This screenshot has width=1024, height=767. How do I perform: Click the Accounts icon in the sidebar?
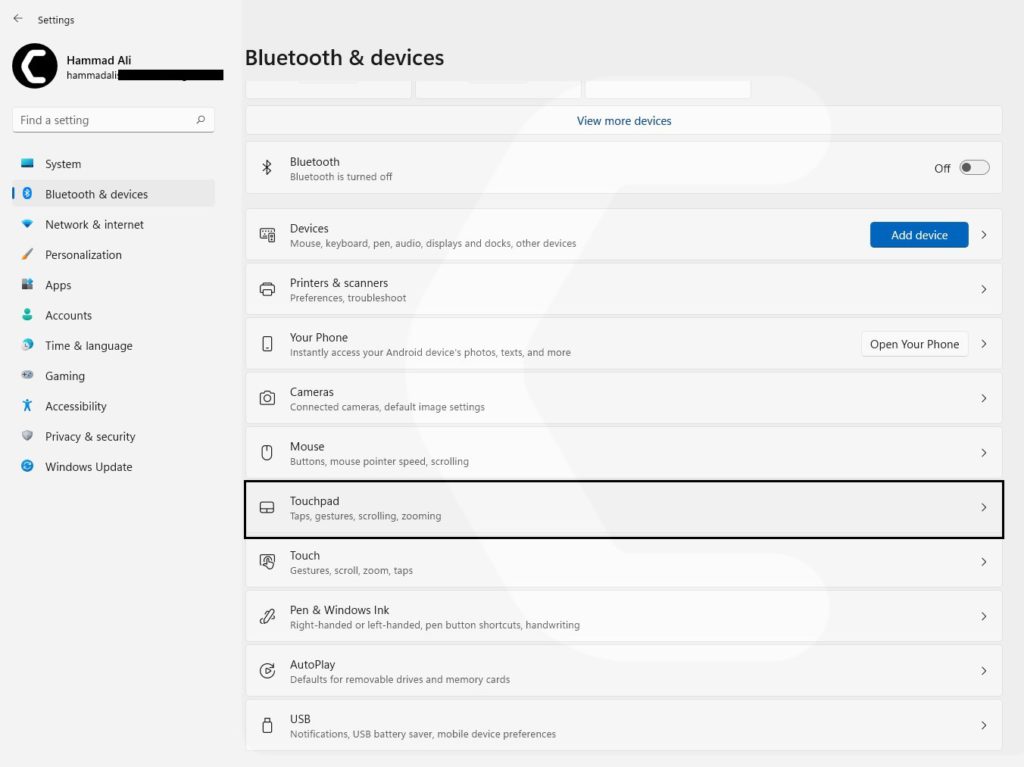pyautogui.click(x=26, y=315)
